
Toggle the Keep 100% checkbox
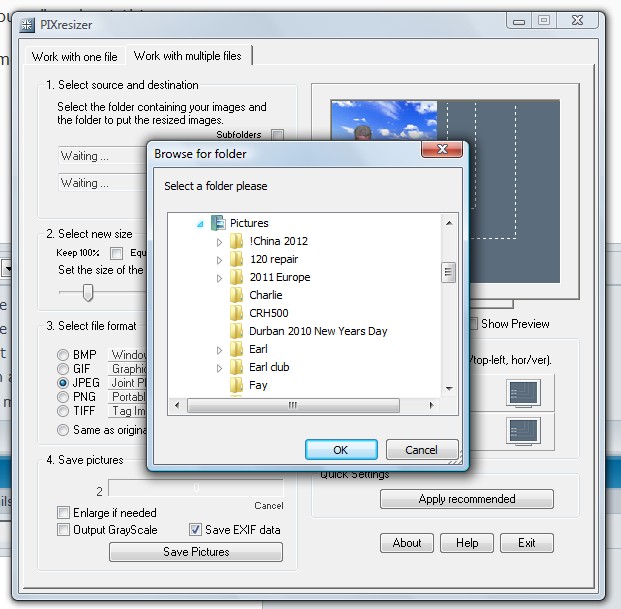pos(116,253)
